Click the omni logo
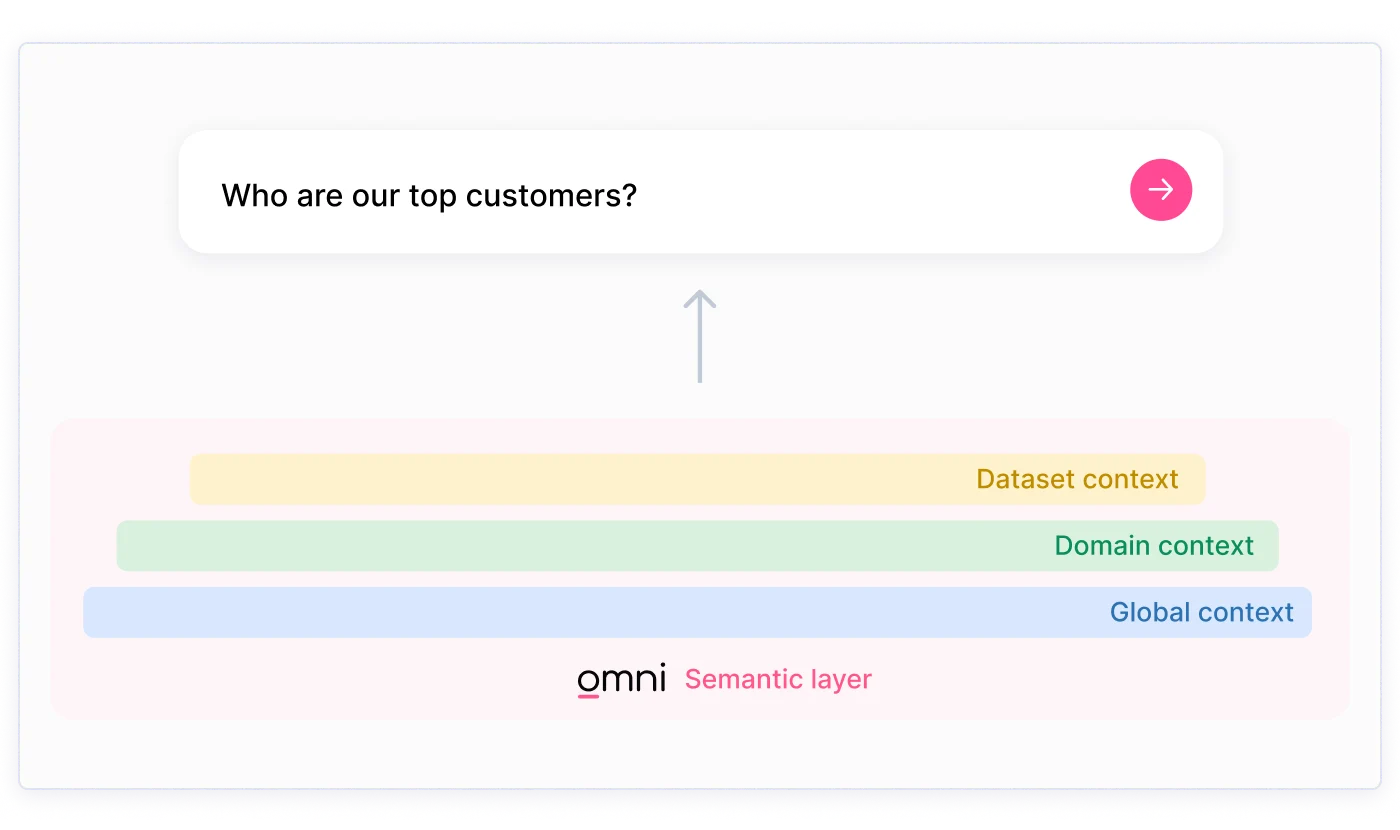Image resolution: width=1400 pixels, height=830 pixels. (621, 680)
